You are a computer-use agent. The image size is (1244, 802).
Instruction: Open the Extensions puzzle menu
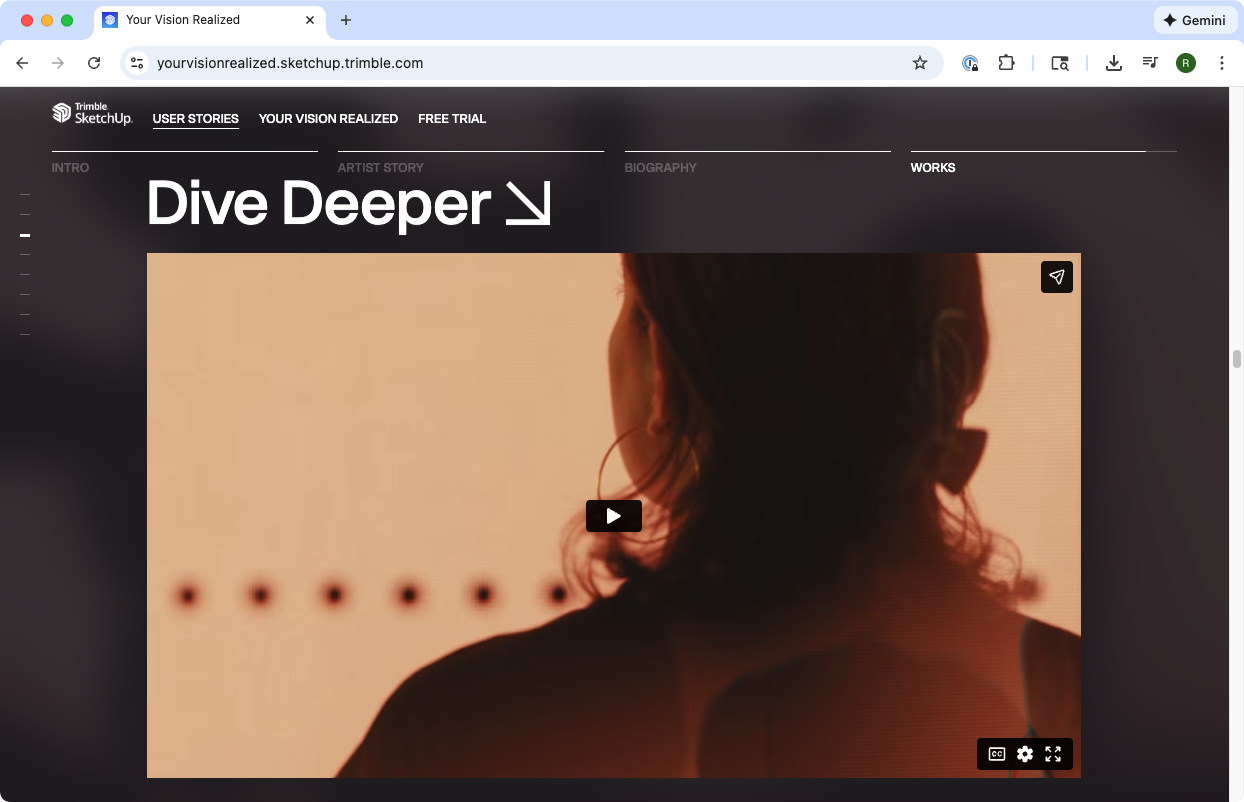(x=1006, y=63)
